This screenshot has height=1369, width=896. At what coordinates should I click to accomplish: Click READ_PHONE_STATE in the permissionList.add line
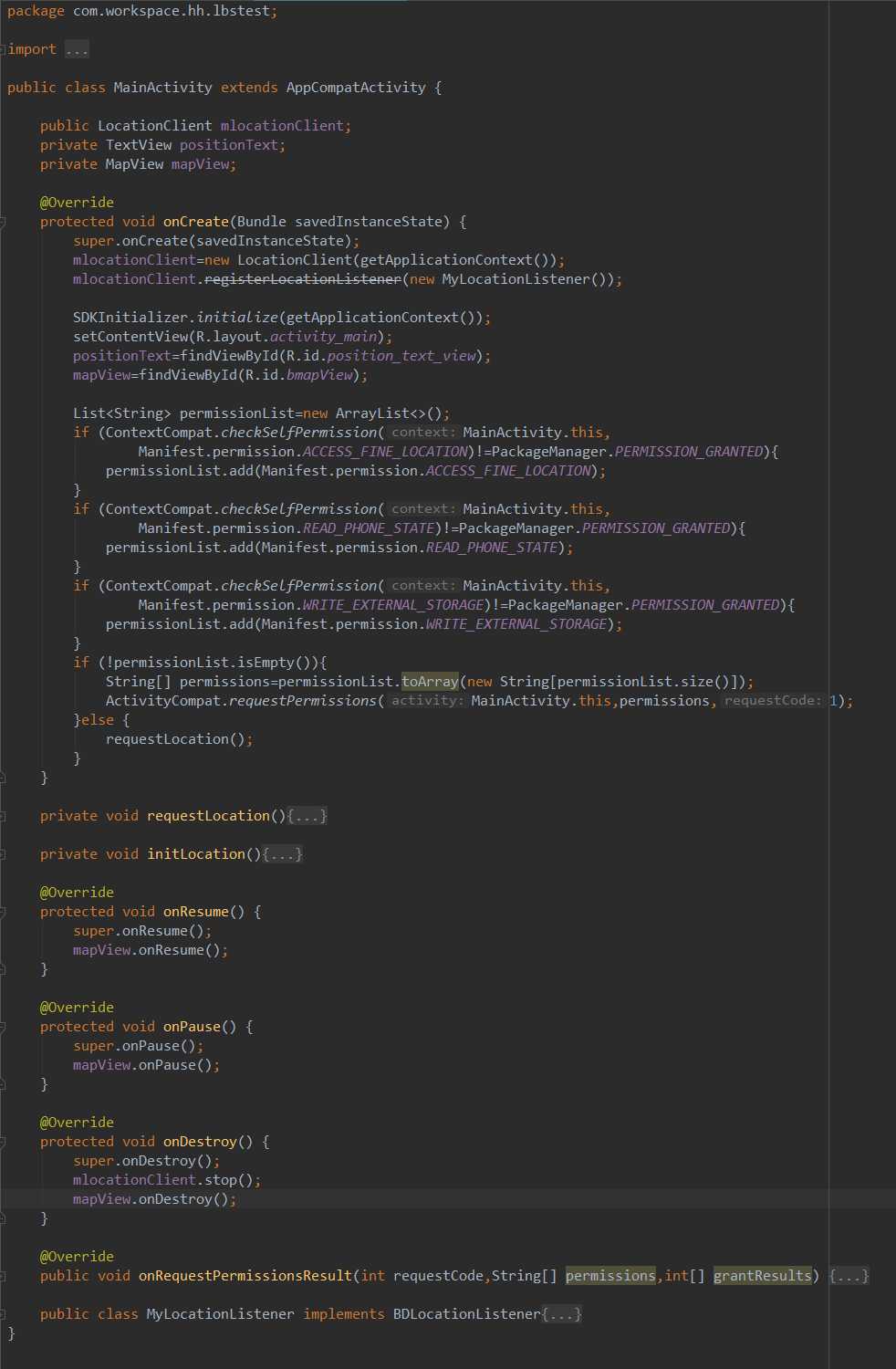coord(492,548)
